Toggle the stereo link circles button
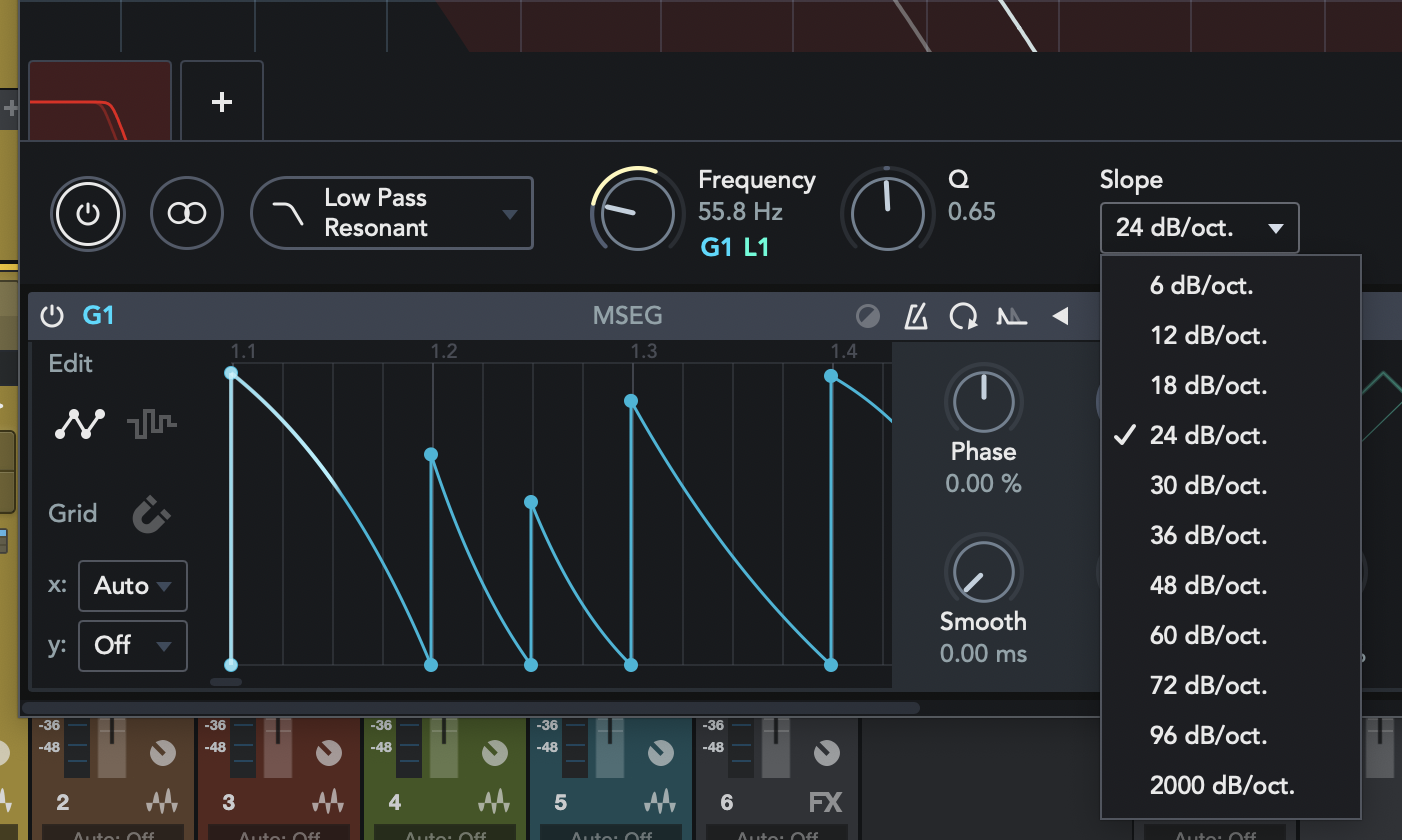The width and height of the screenshot is (1402, 840). (187, 213)
